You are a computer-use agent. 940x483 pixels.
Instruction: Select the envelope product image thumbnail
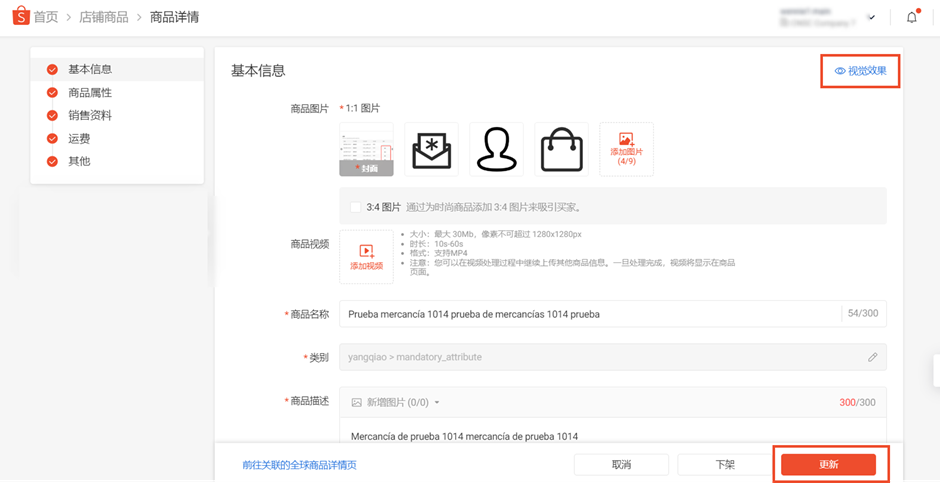click(x=432, y=149)
